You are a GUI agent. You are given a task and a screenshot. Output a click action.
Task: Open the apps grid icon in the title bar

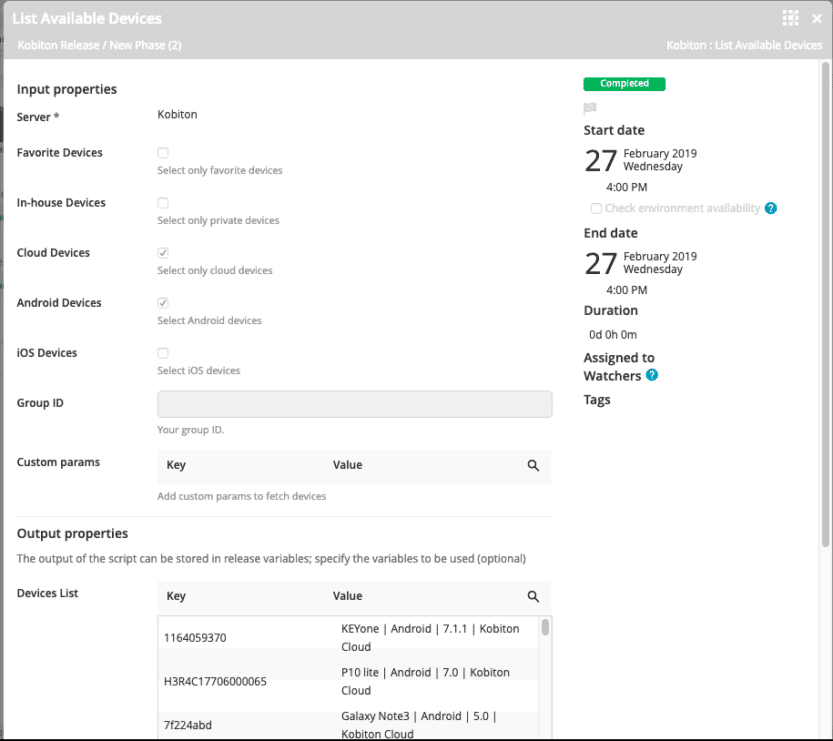789,17
